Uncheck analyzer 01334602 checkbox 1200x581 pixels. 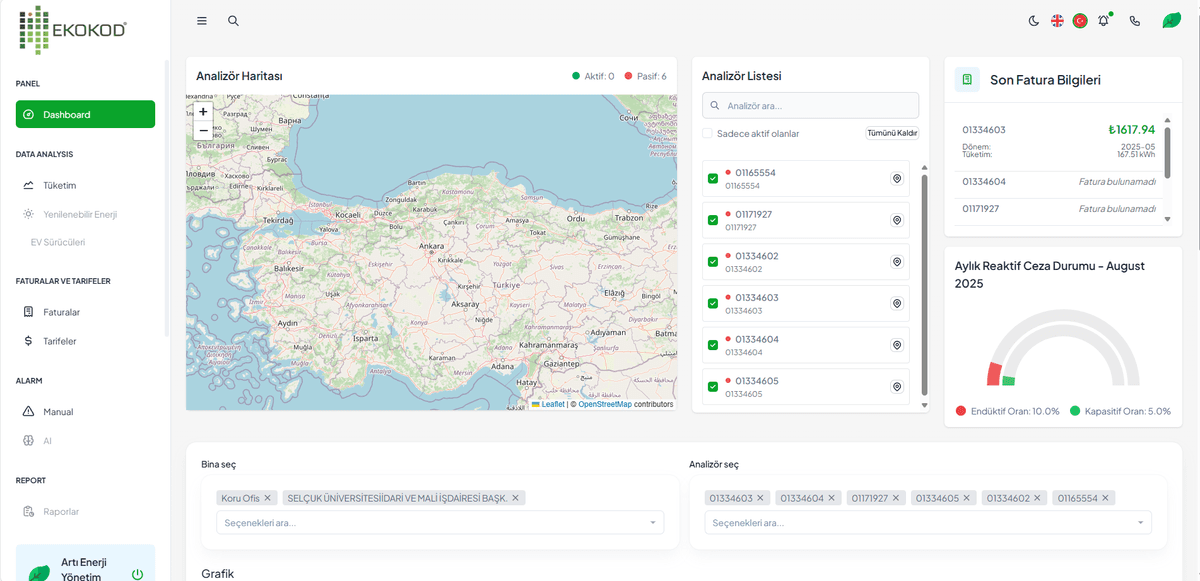pos(713,262)
